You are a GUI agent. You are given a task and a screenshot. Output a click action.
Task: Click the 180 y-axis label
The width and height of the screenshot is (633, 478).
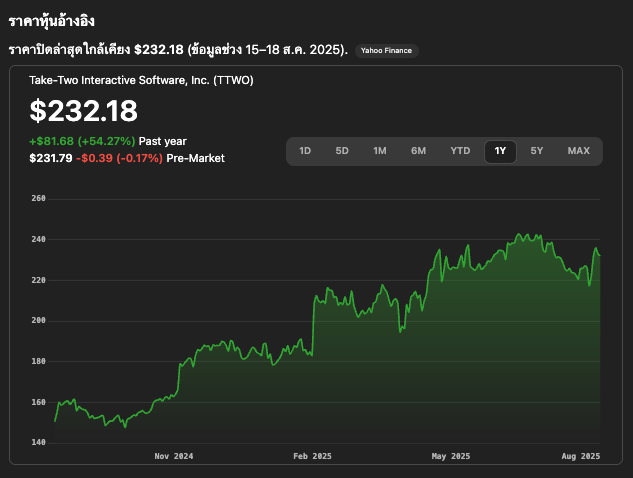(x=38, y=361)
